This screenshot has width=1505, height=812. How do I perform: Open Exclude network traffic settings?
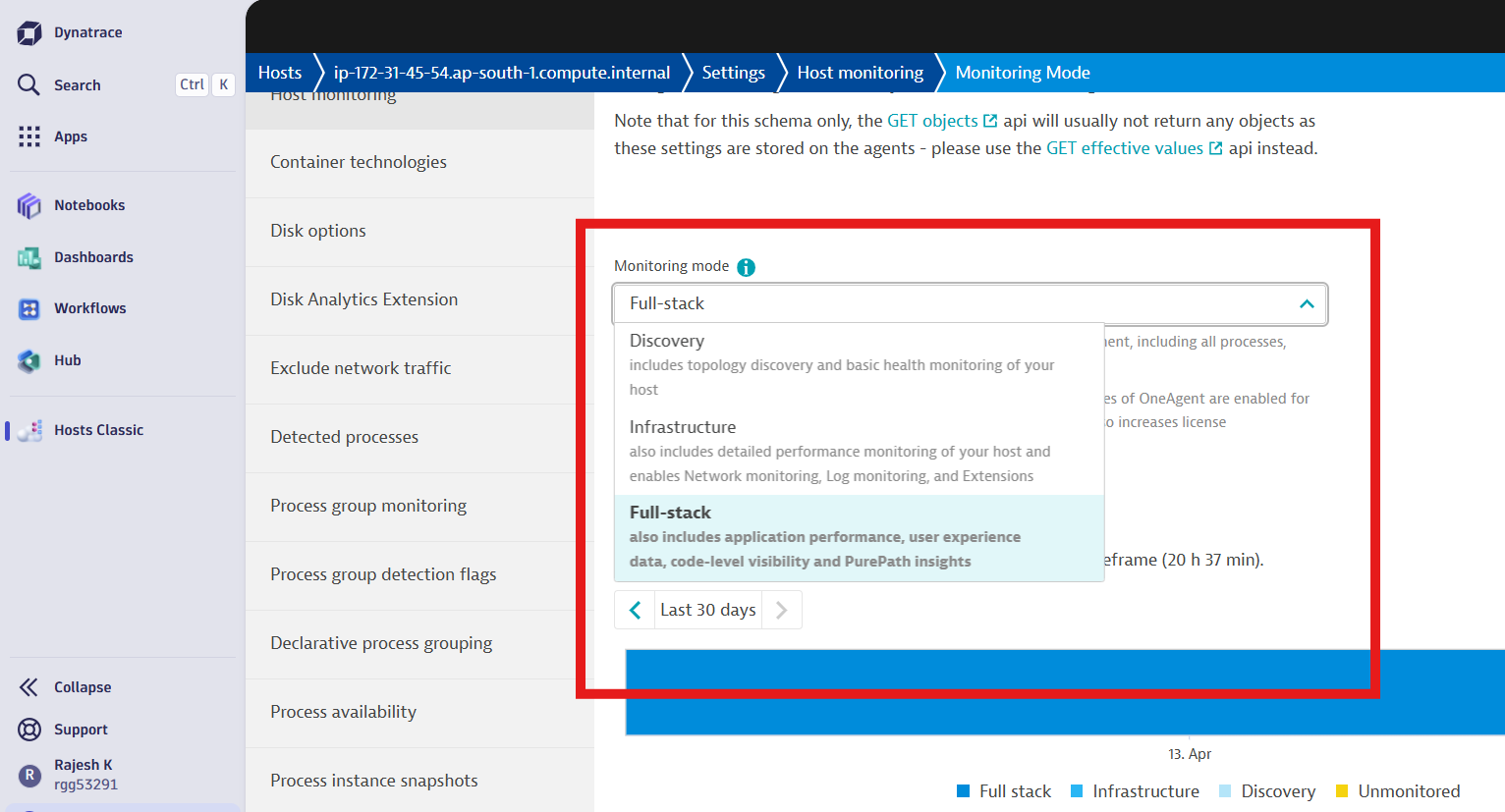(419, 368)
